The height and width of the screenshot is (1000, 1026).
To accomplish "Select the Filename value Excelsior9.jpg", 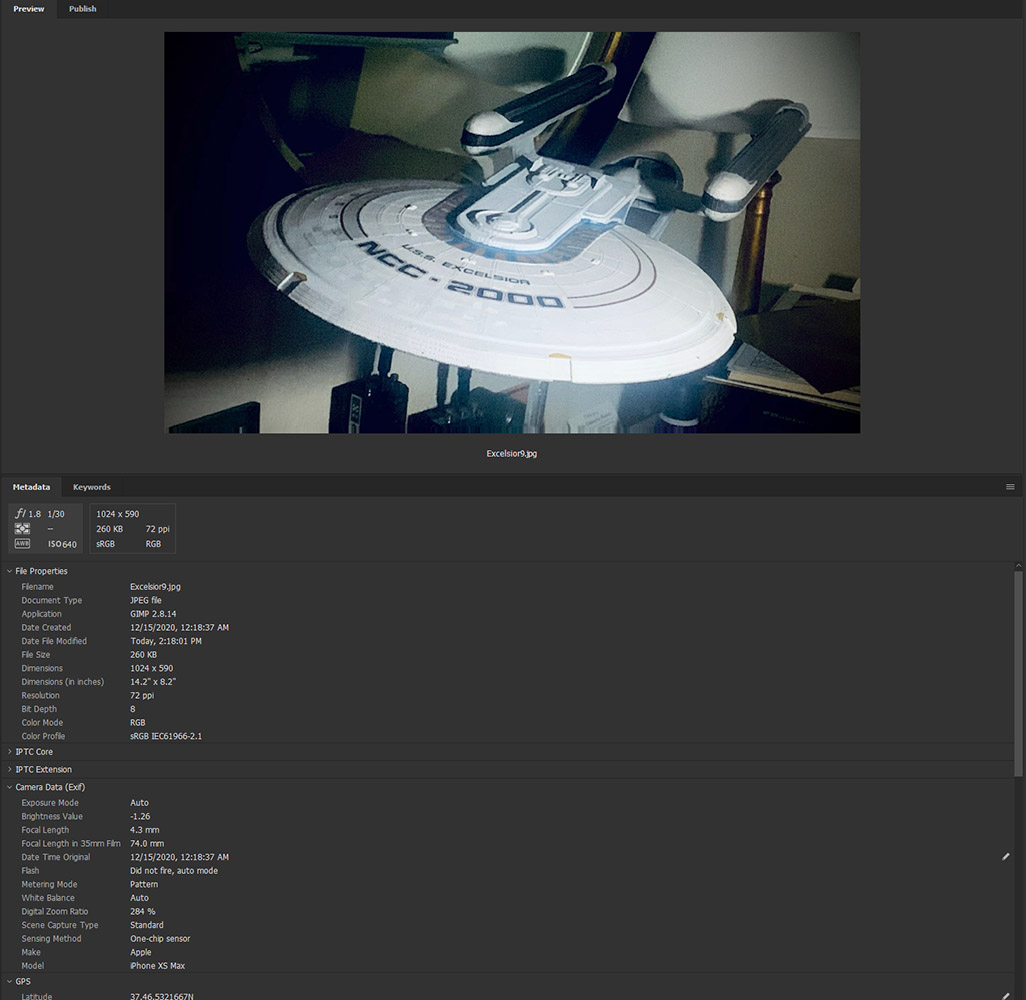I will pos(155,586).
